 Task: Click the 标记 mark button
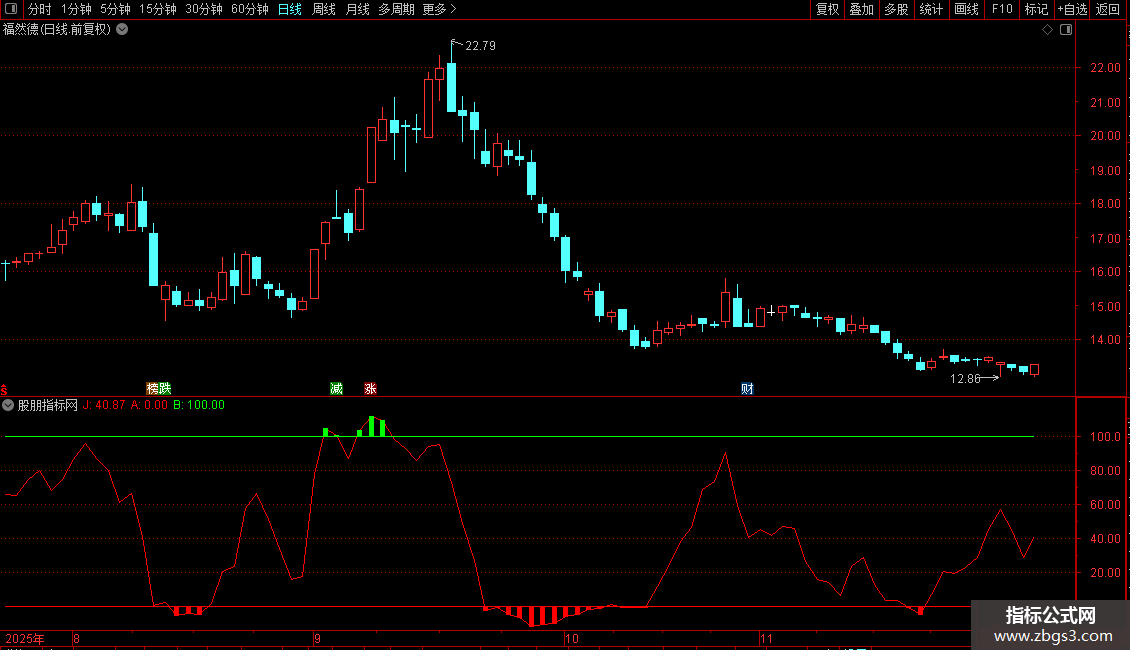click(x=1036, y=9)
